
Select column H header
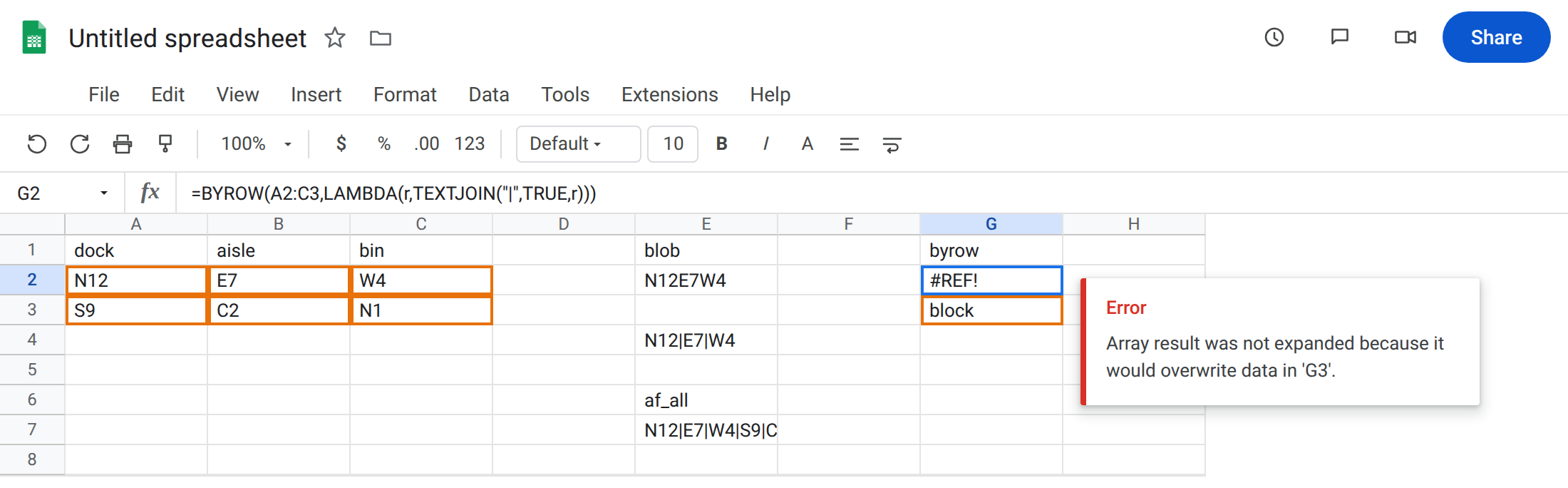pos(1134,224)
